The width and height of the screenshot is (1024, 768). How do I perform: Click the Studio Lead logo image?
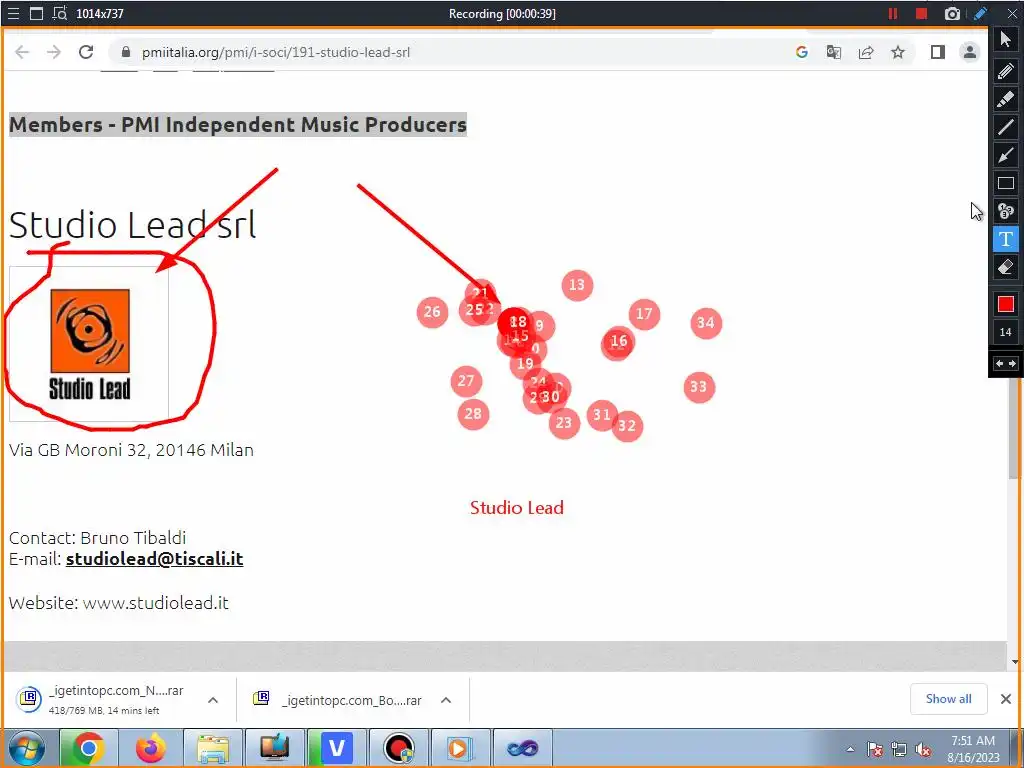tap(89, 344)
